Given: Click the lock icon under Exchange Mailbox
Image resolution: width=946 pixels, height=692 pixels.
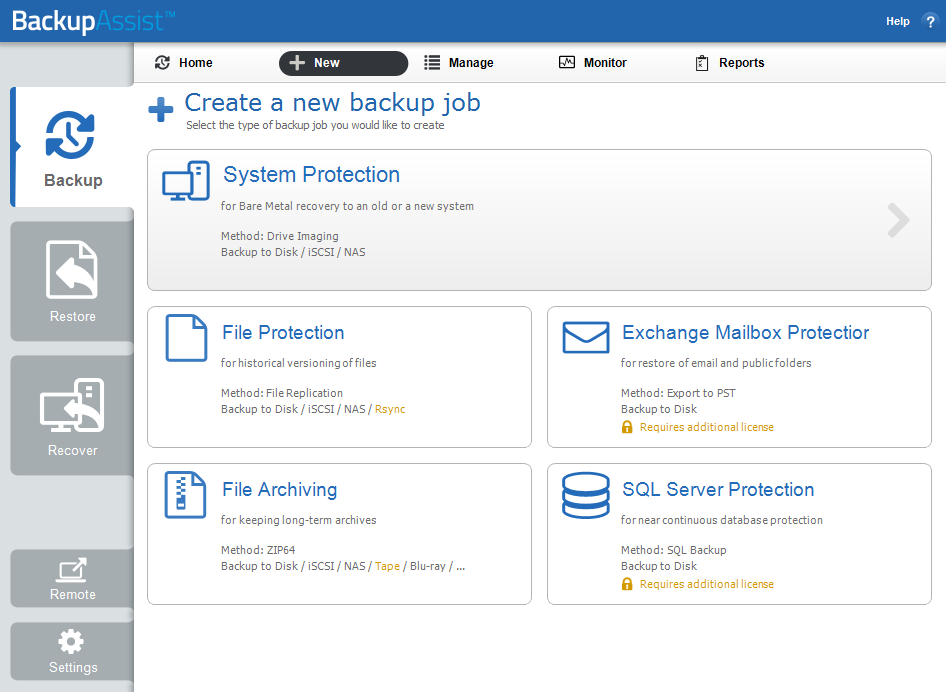Looking at the screenshot, I should click(627, 427).
